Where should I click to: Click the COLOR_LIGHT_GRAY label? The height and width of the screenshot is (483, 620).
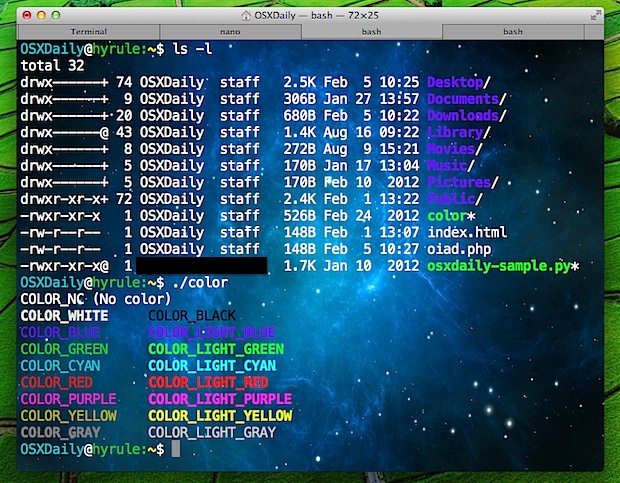(212, 432)
